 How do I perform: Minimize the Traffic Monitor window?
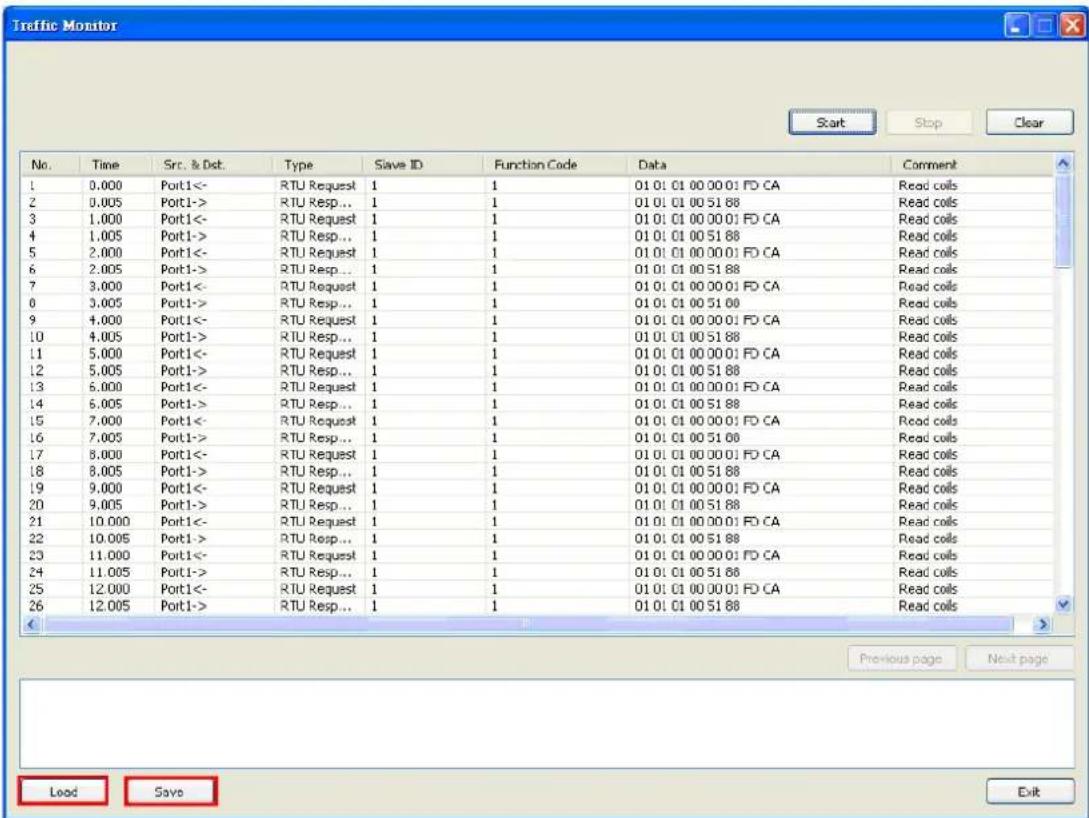point(1017,26)
